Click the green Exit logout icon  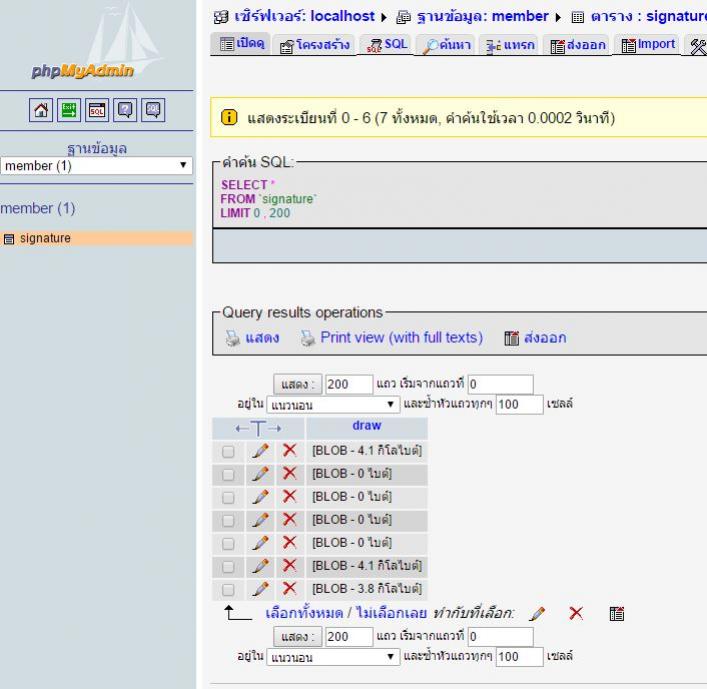tap(69, 110)
